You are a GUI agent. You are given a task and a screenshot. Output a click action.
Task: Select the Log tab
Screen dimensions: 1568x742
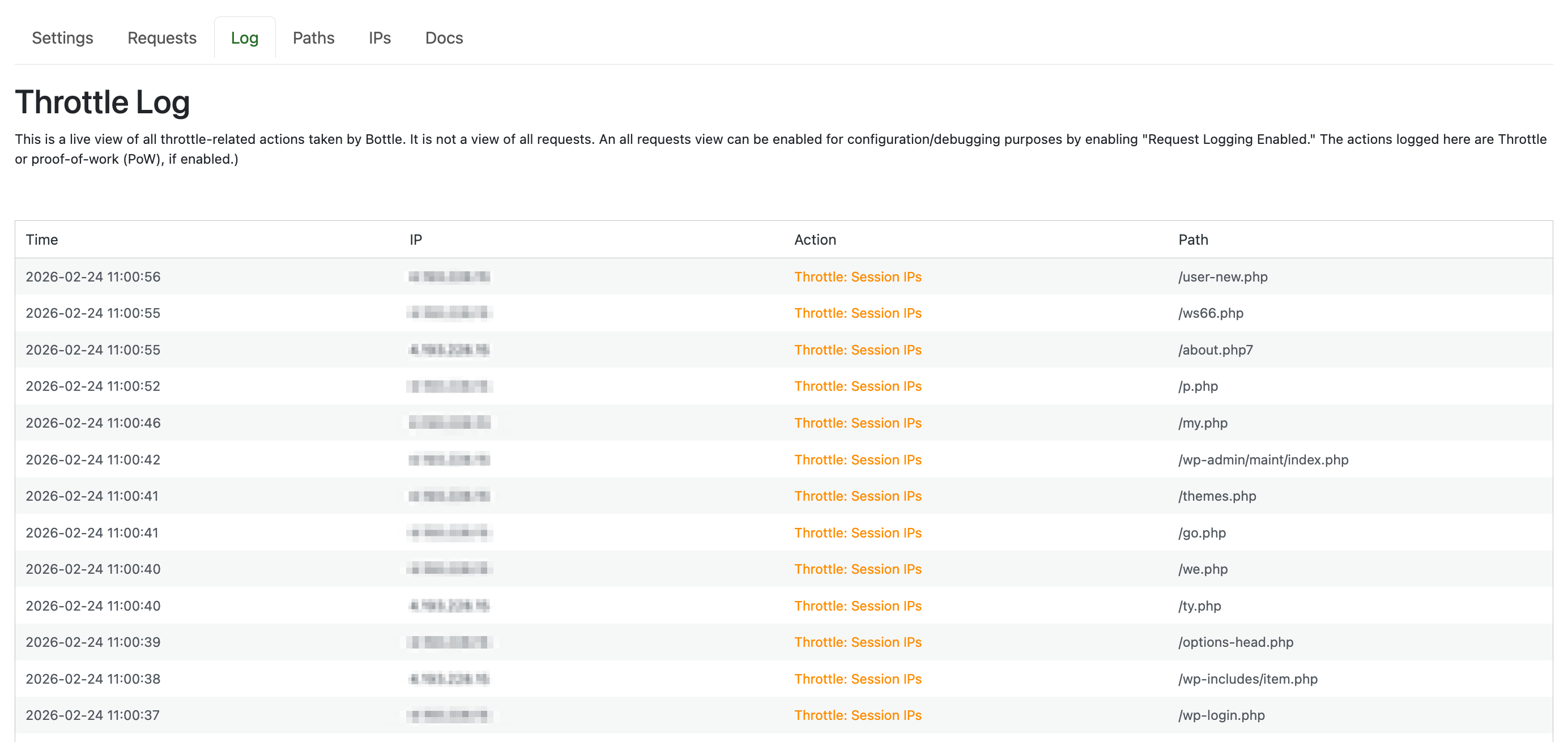coord(245,38)
